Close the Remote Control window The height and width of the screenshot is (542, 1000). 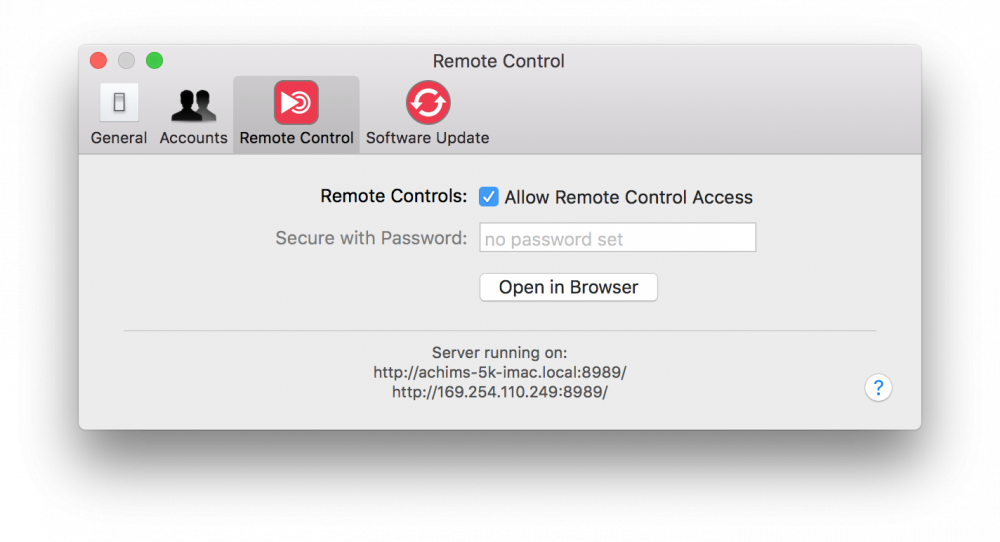click(x=98, y=61)
